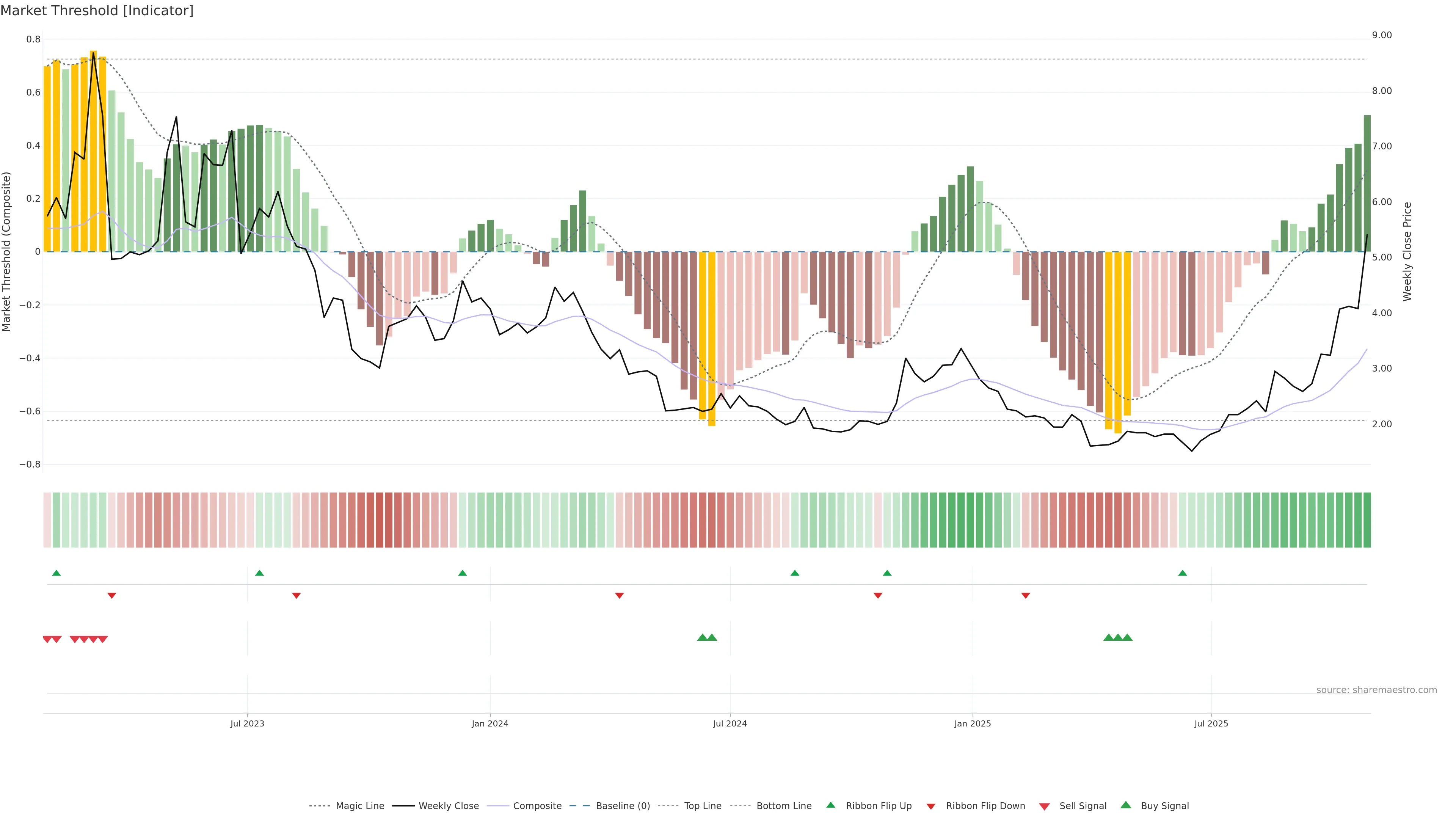Click the Market Threshold [Indicator] chart title
The image size is (1456, 819).
97,11
